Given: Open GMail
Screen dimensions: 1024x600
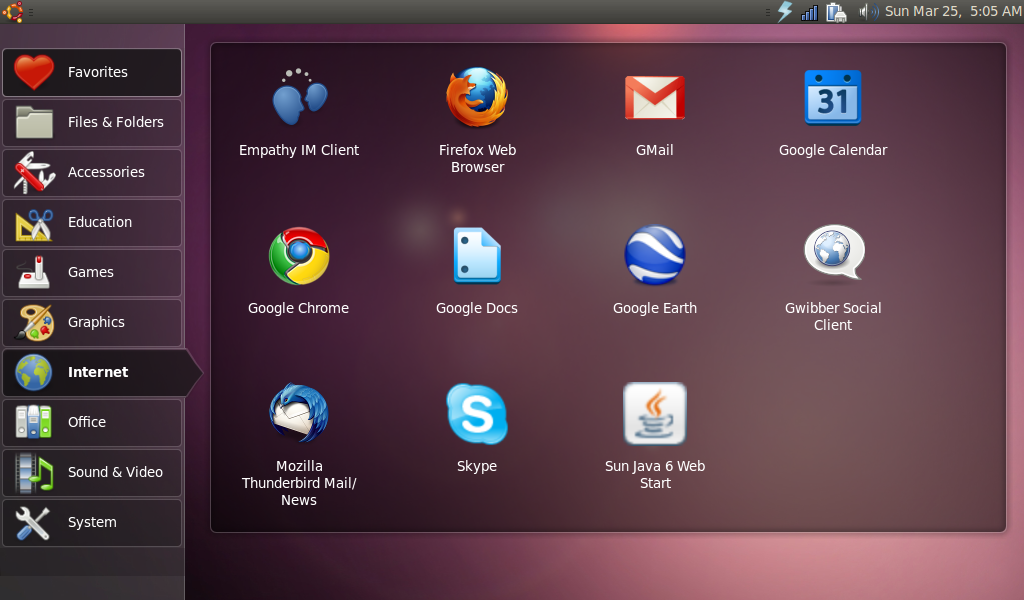Looking at the screenshot, I should [655, 98].
